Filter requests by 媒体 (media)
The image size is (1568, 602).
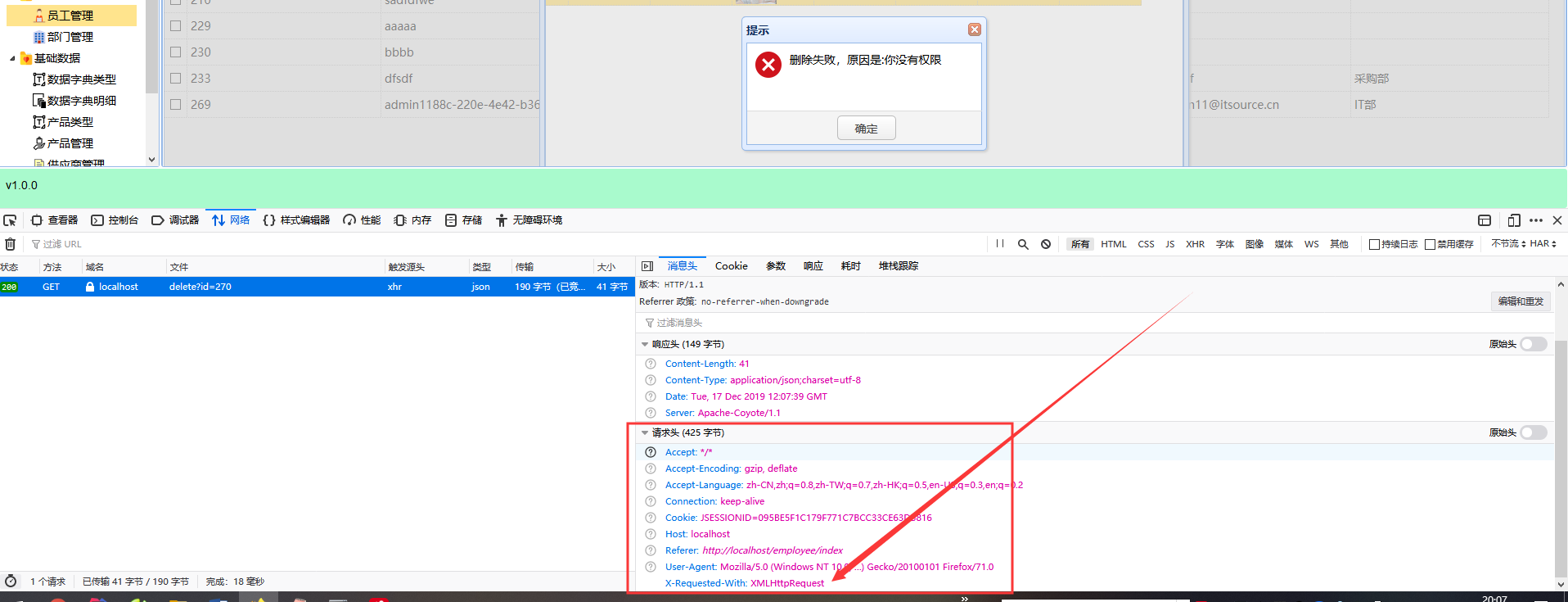pyautogui.click(x=1284, y=244)
